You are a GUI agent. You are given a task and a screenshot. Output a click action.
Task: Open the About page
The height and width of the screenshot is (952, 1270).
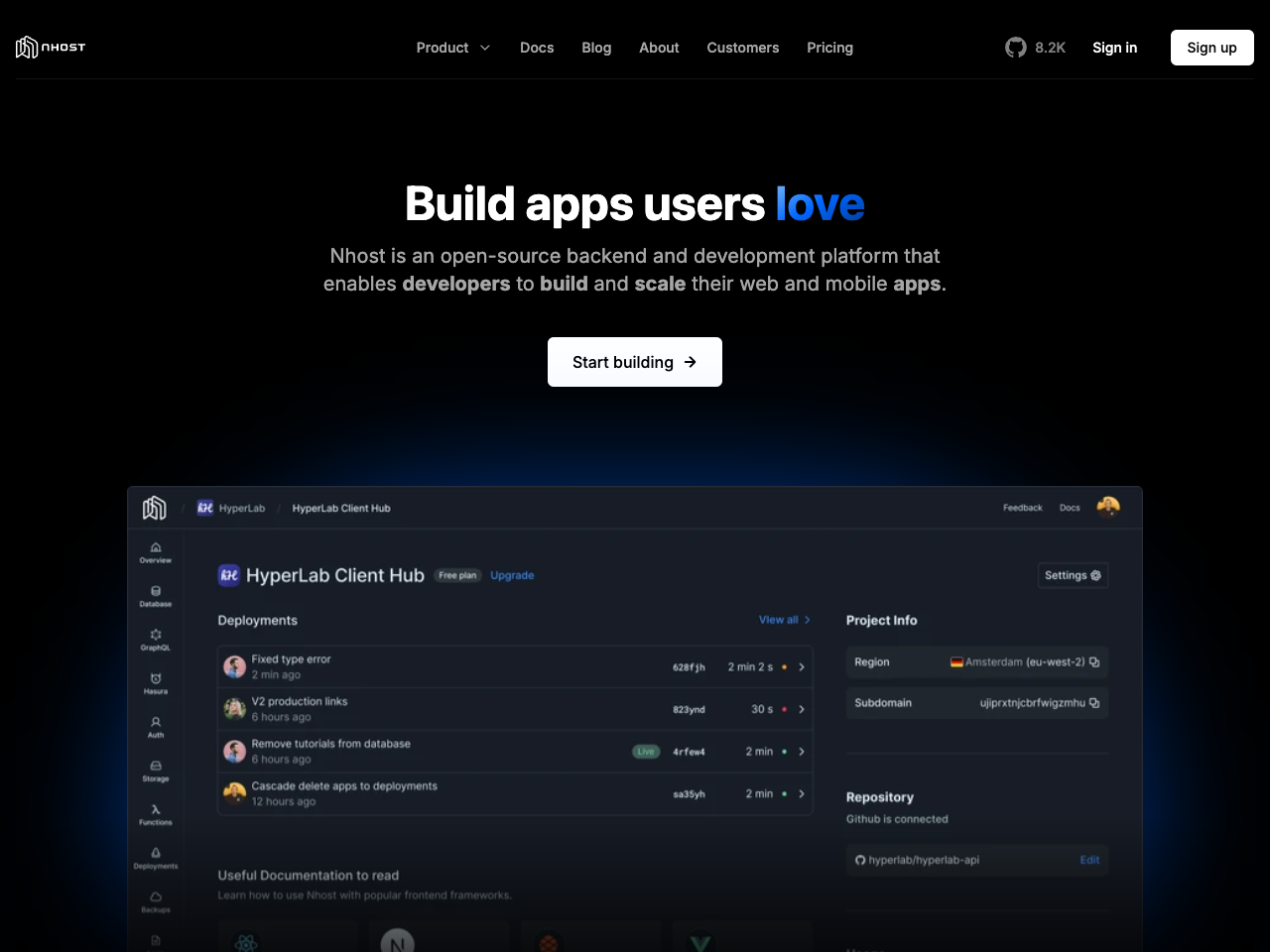pyautogui.click(x=659, y=48)
